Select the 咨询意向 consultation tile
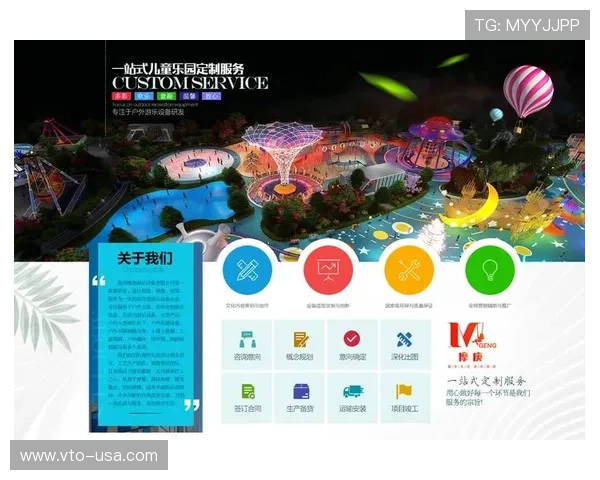Viewport: 600px width, 480px height. [246, 345]
